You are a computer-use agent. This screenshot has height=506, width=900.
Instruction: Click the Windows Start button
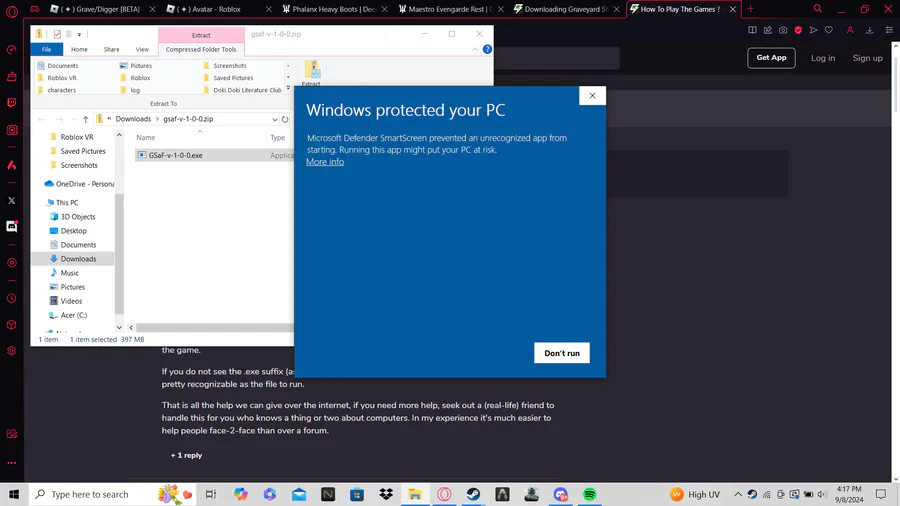[14, 494]
